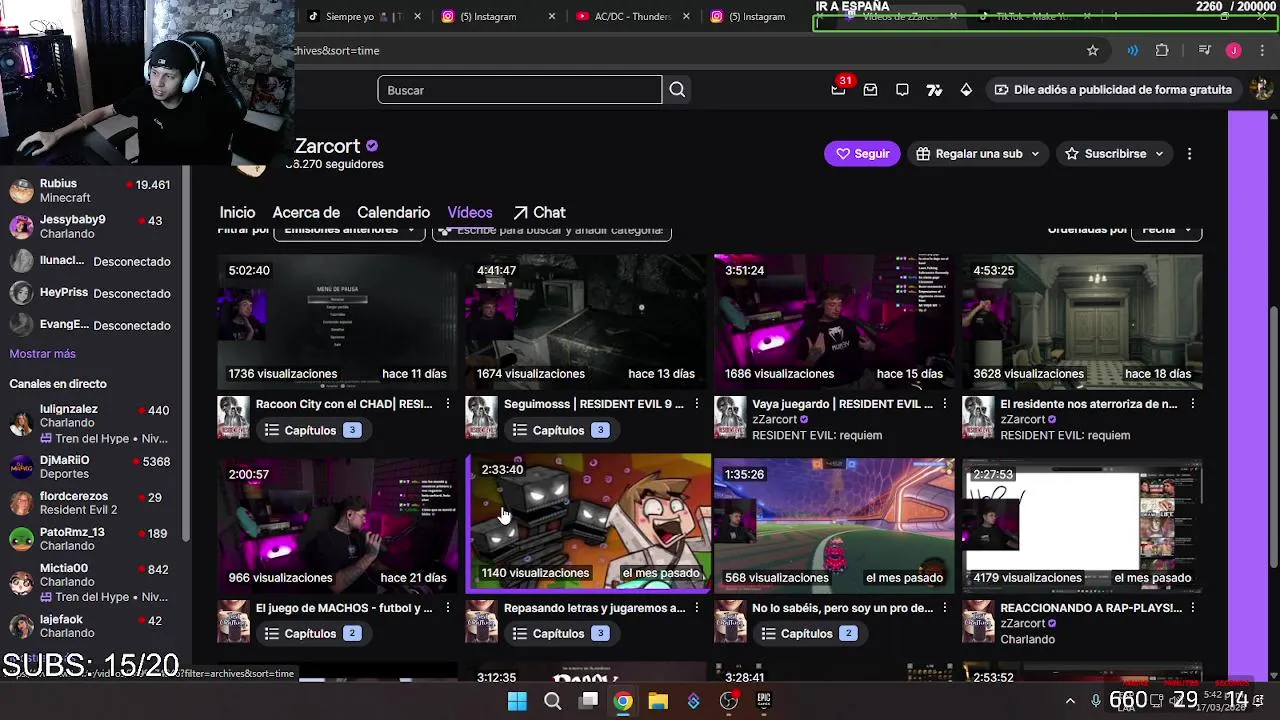The image size is (1280, 720).
Task: Close the first Instagram tab
Action: (x=553, y=16)
